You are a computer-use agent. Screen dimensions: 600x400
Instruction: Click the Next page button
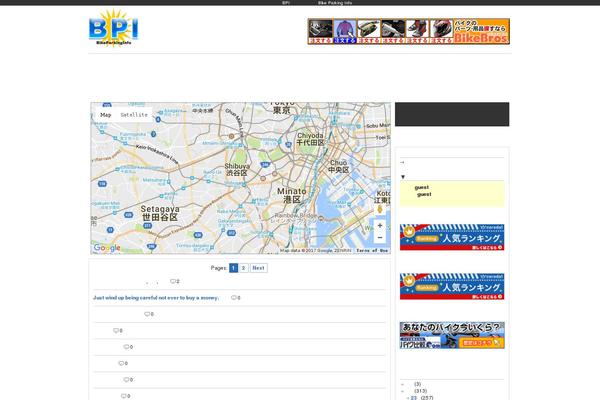click(x=258, y=268)
